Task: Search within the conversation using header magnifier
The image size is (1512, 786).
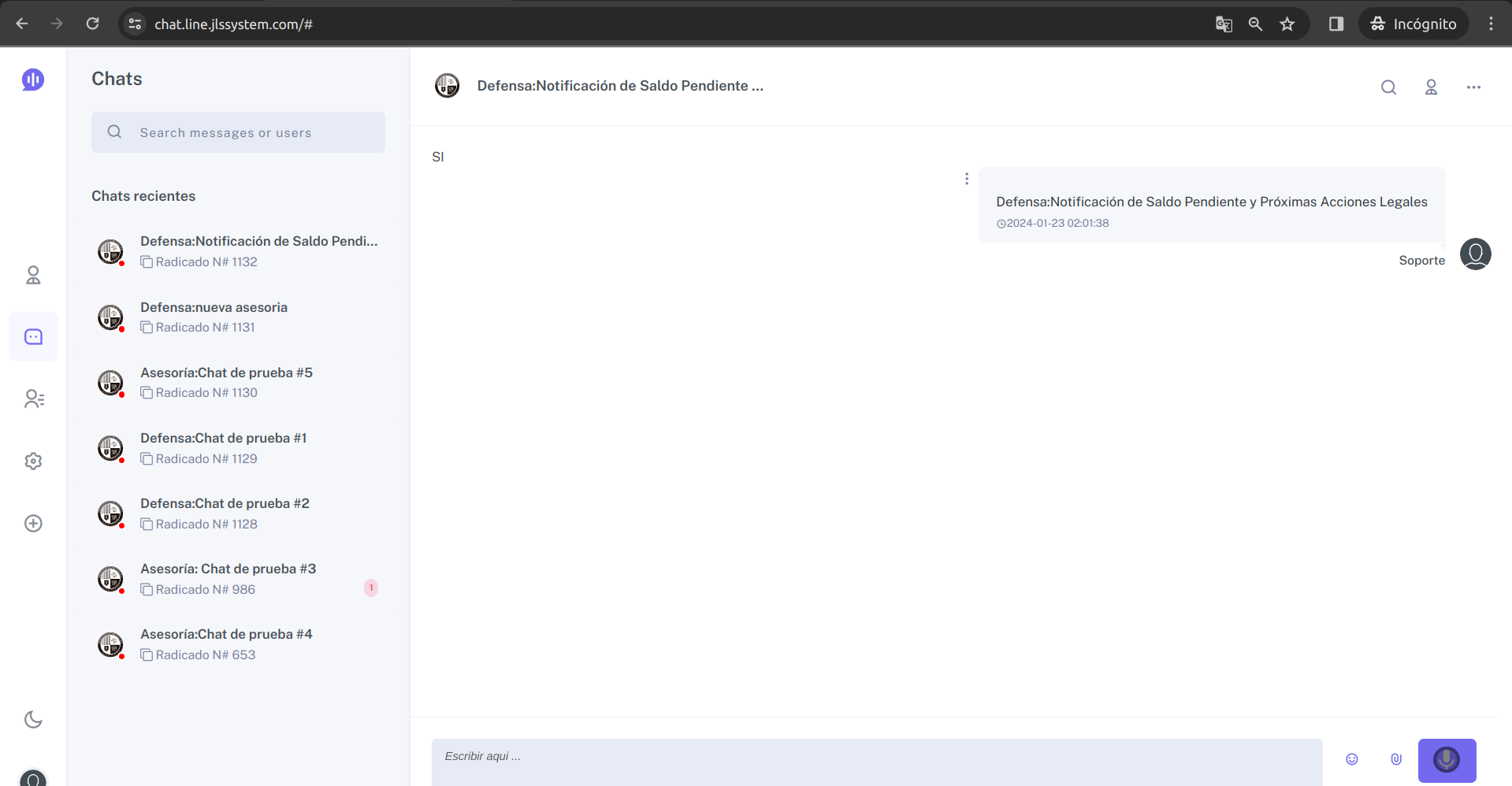Action: (x=1388, y=87)
